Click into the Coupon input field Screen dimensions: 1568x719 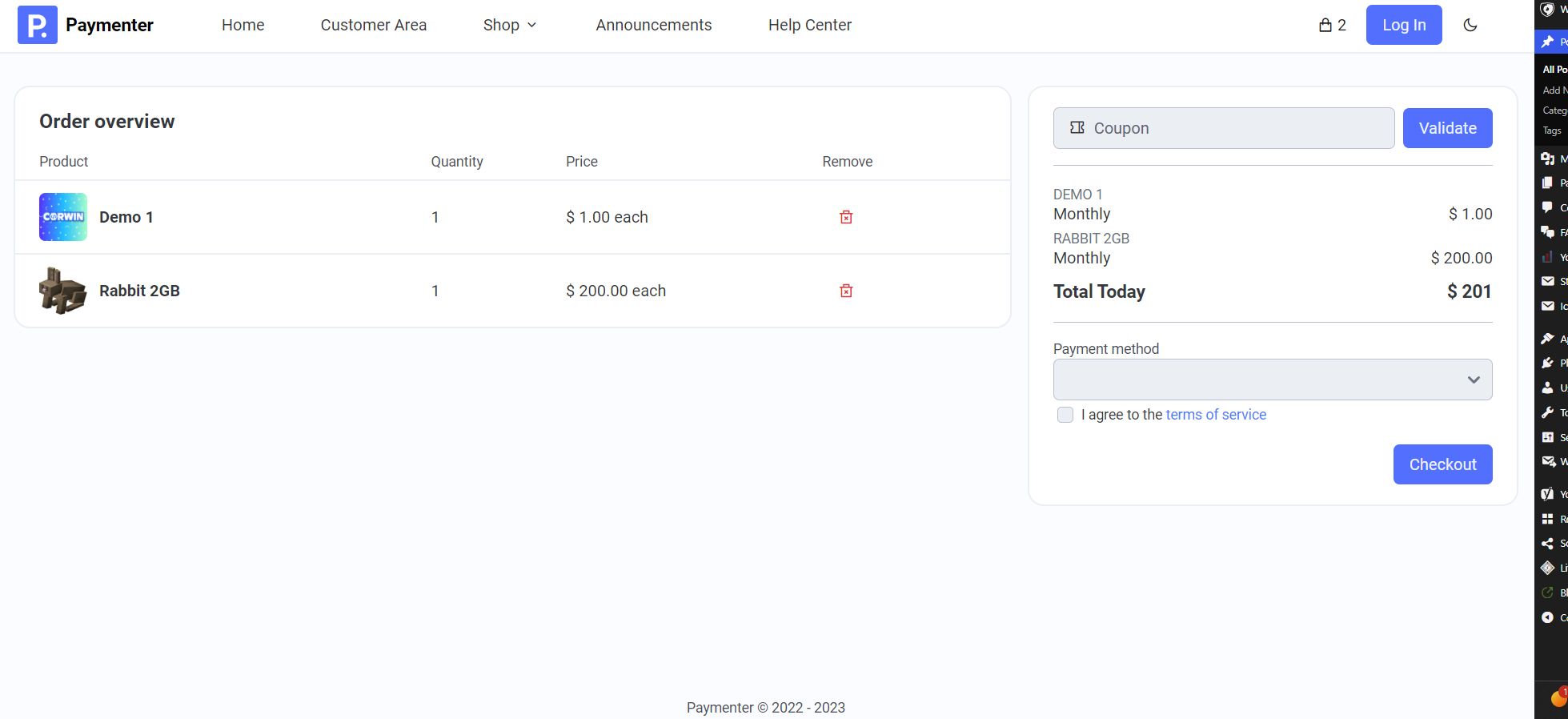(1224, 128)
